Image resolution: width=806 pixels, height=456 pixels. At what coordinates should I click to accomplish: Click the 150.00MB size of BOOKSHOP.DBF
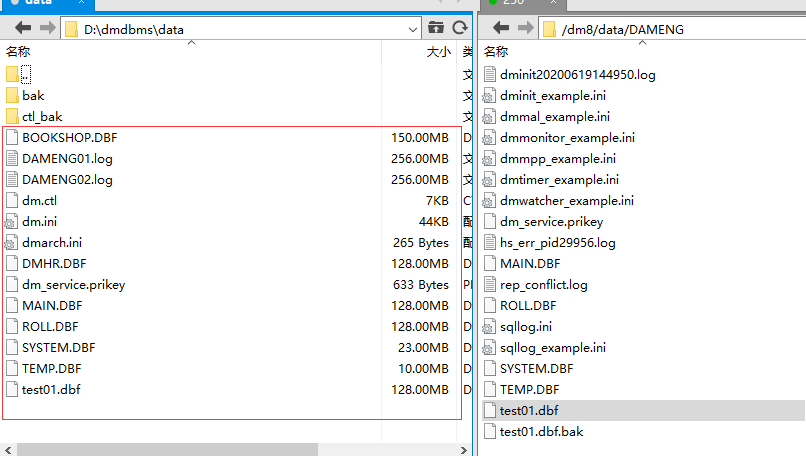(x=419, y=138)
